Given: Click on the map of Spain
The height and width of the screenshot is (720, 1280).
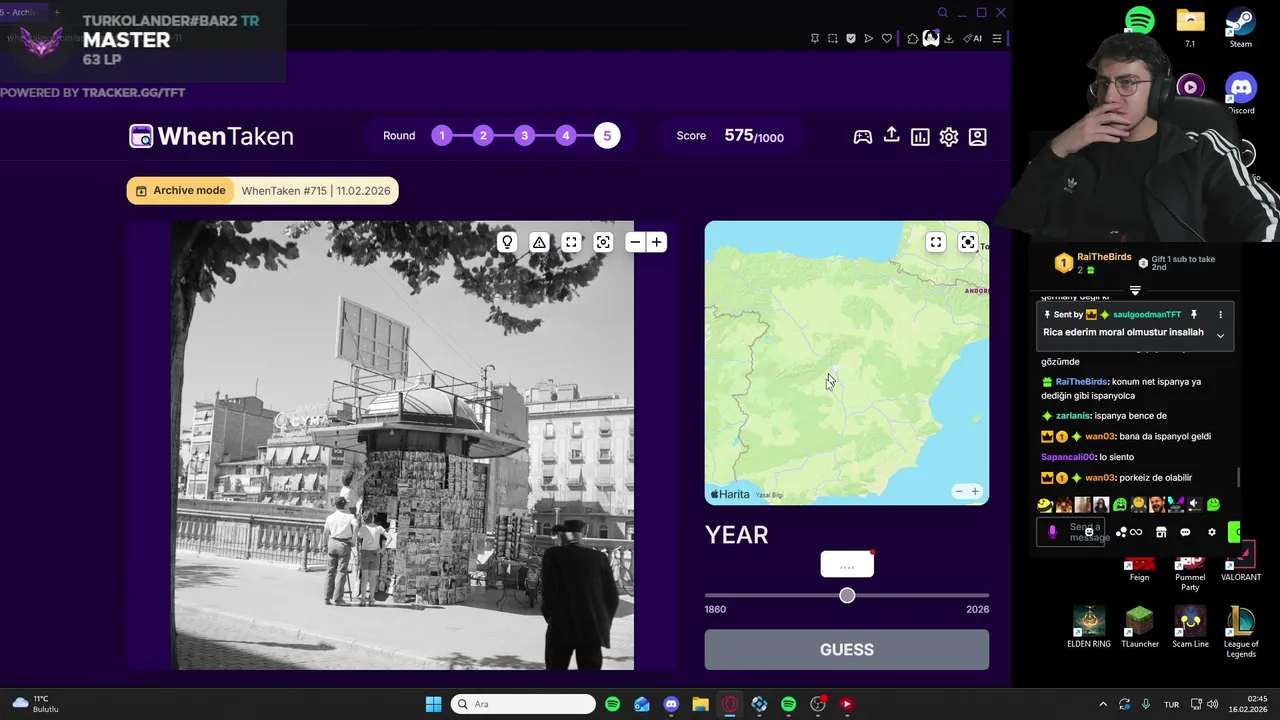Looking at the screenshot, I should 847,363.
